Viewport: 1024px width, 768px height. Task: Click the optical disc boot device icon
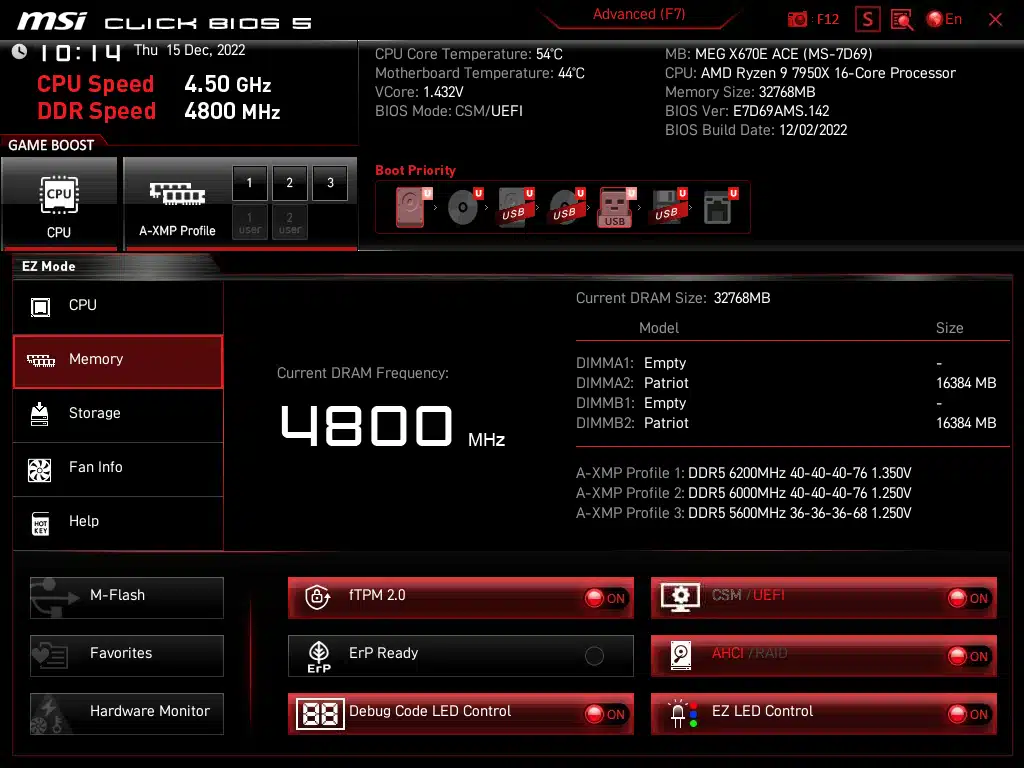click(x=465, y=207)
